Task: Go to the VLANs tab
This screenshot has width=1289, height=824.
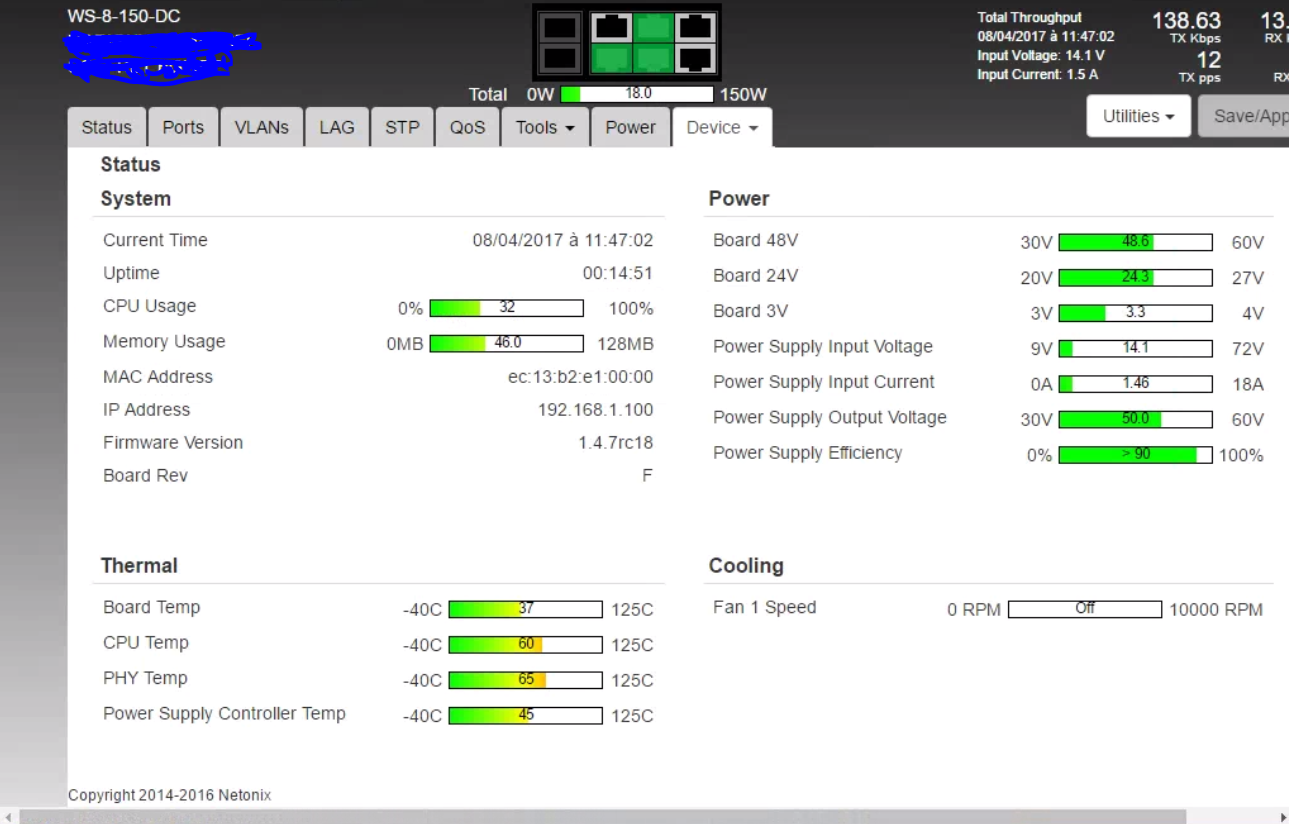Action: click(x=261, y=128)
